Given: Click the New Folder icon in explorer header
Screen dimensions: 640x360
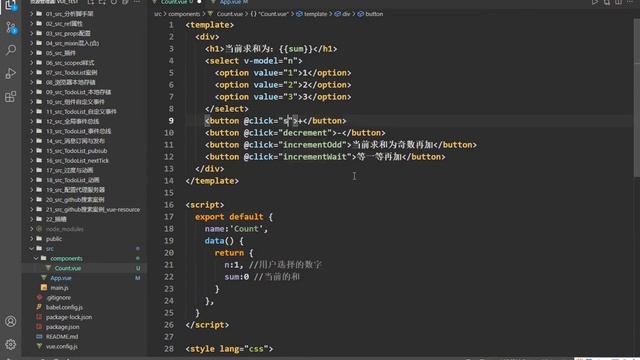Looking at the screenshot, I should [102, 2].
